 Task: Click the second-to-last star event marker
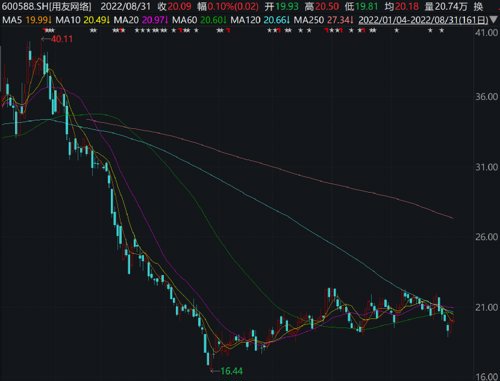click(430, 31)
